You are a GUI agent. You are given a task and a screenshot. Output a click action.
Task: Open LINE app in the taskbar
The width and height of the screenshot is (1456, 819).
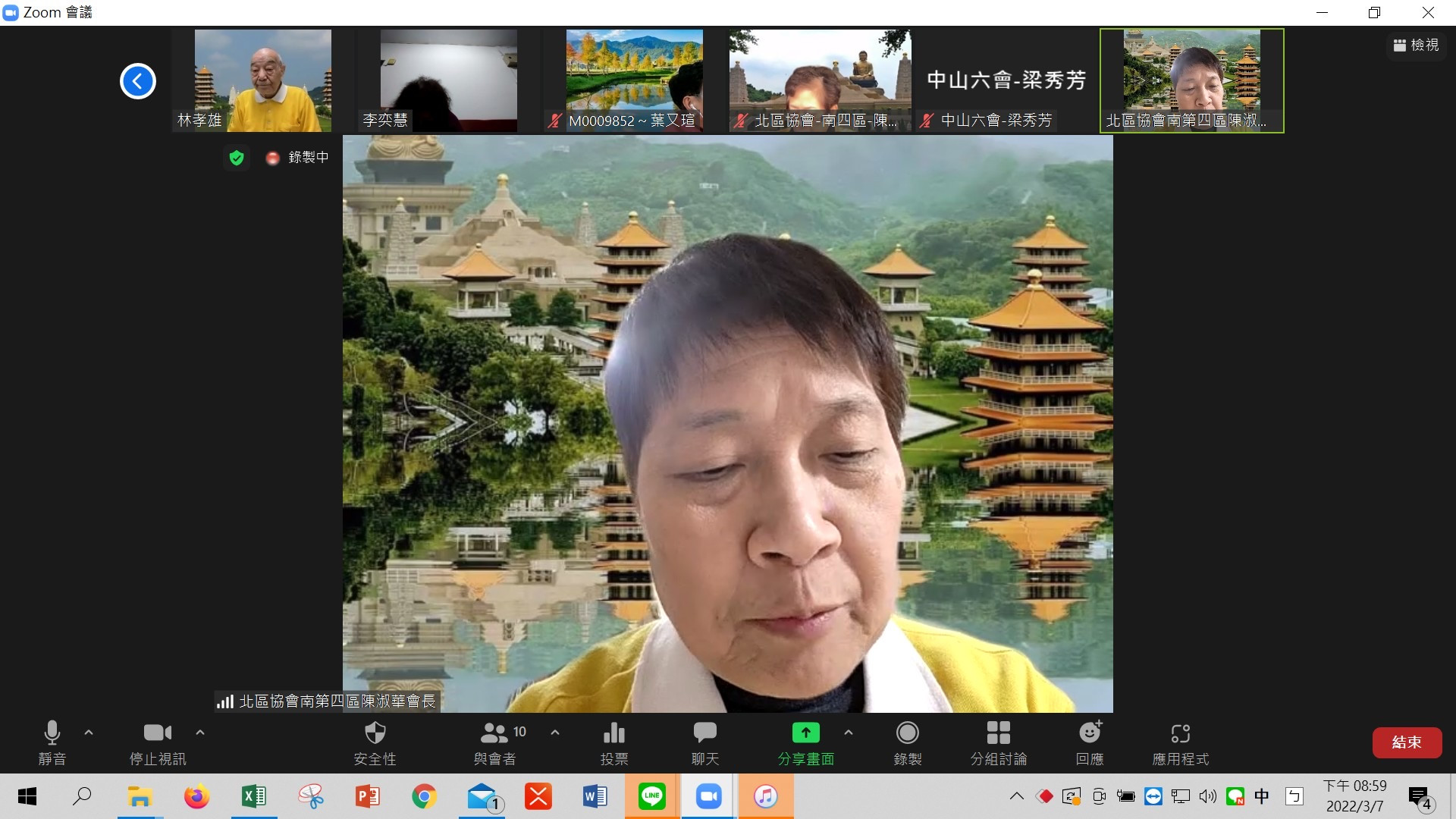pyautogui.click(x=652, y=796)
